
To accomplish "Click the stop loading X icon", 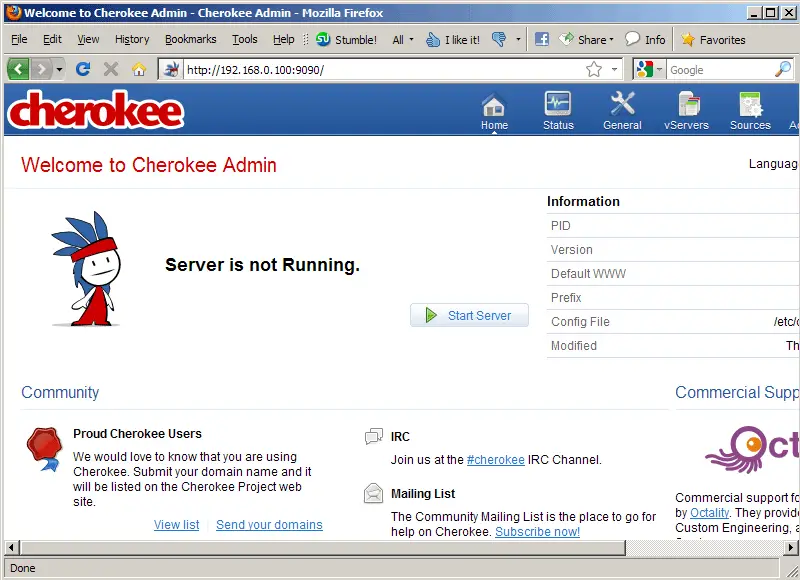I will pyautogui.click(x=111, y=69).
